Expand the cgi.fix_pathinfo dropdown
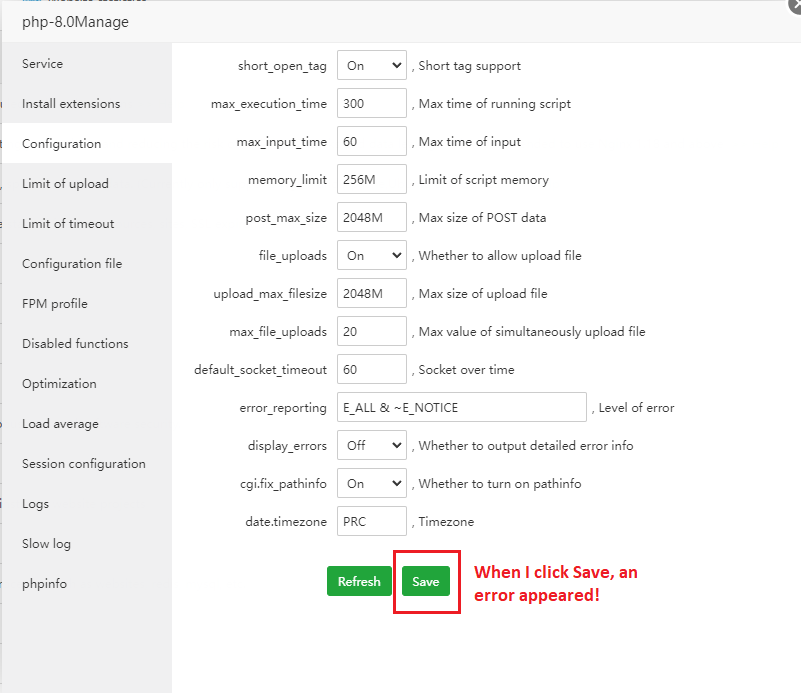Image resolution: width=801 pixels, height=693 pixels. tap(371, 484)
